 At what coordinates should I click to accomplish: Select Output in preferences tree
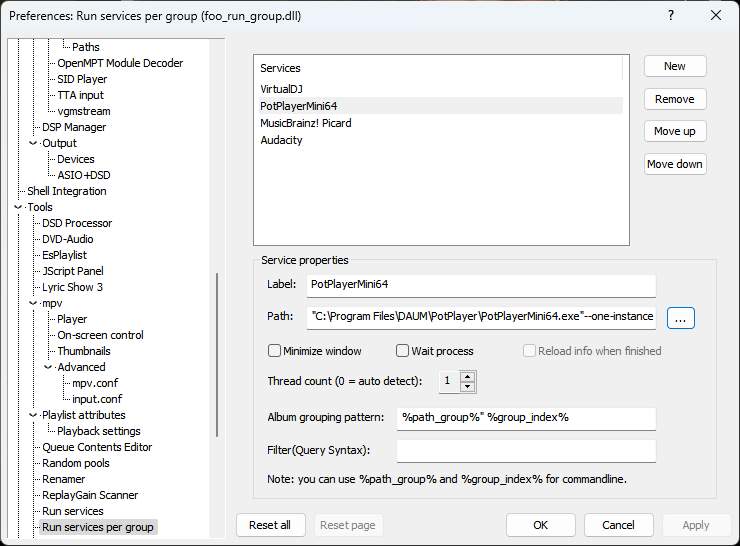(x=59, y=143)
